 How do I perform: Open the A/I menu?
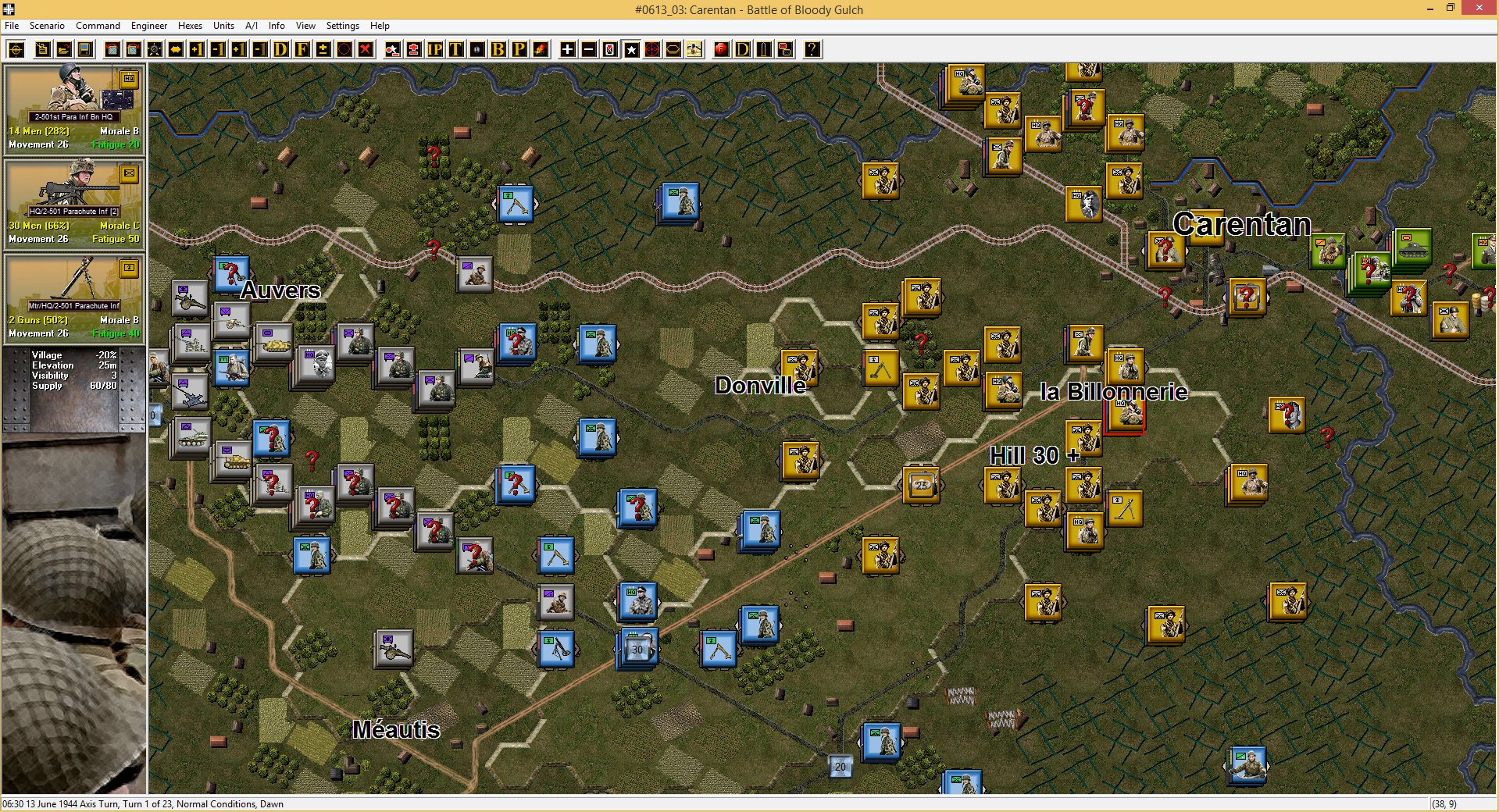coord(252,26)
